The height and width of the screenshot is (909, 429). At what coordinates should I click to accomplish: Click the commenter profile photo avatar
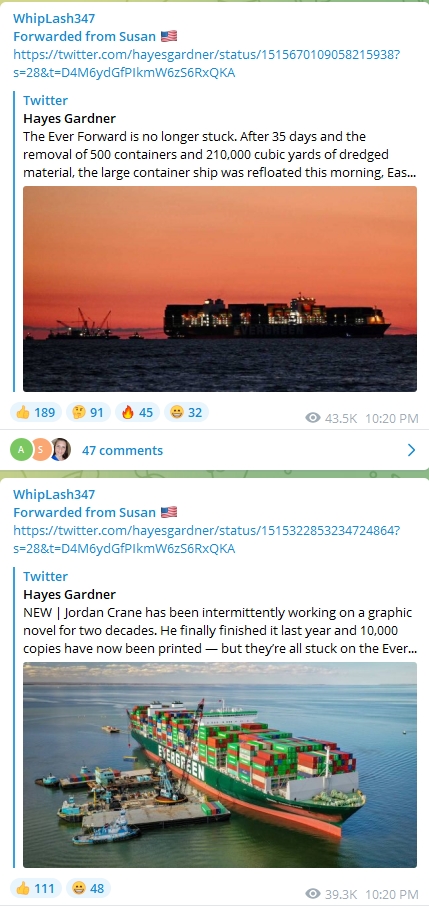pos(61,450)
